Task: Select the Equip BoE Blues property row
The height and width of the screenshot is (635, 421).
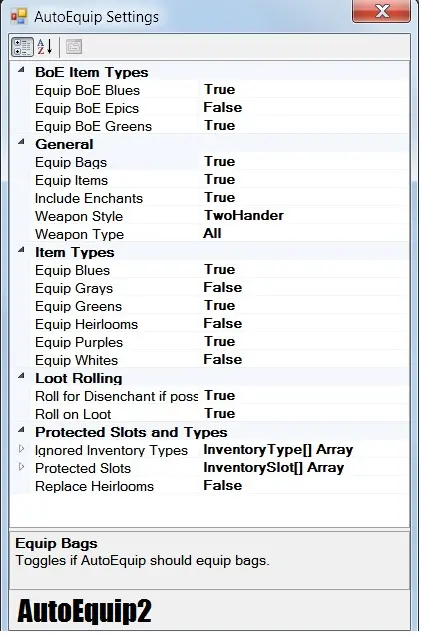Action: pyautogui.click(x=221, y=90)
